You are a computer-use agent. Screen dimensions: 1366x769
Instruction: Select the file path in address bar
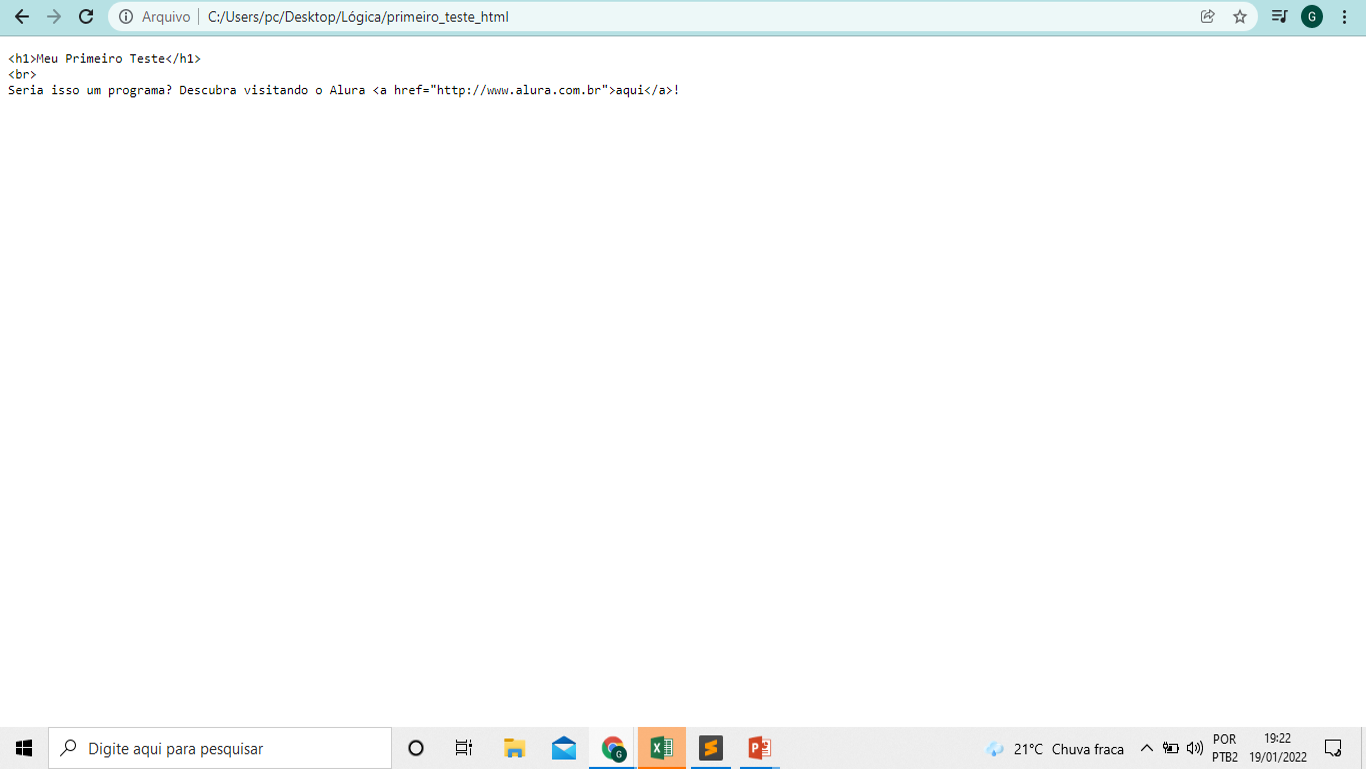click(358, 17)
